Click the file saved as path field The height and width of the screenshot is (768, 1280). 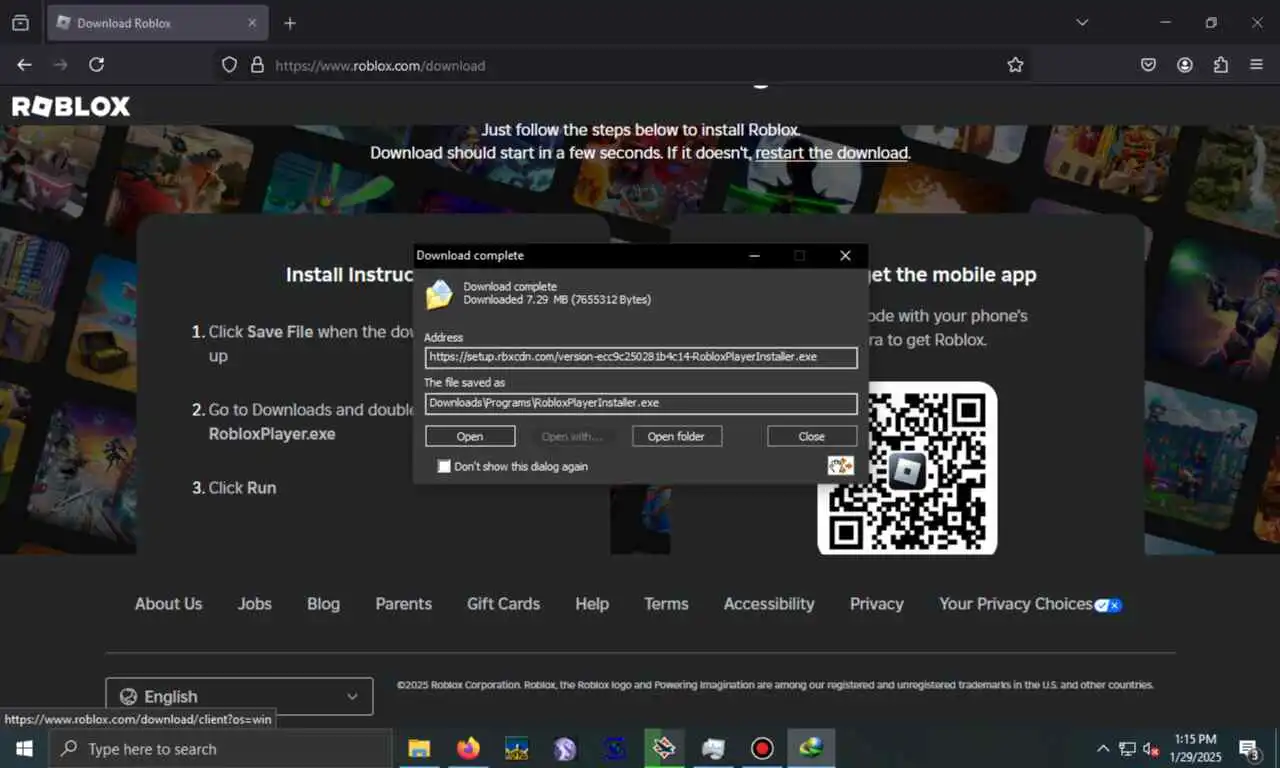[x=641, y=403]
